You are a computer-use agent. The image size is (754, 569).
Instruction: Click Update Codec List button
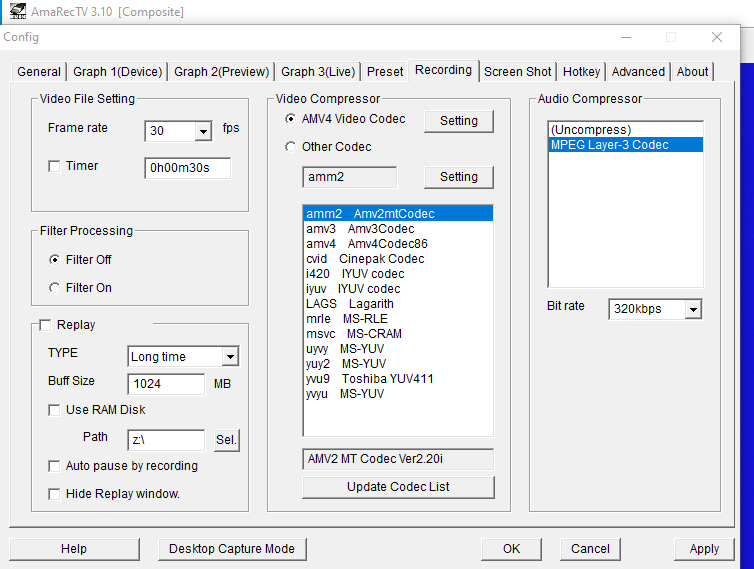pos(398,487)
